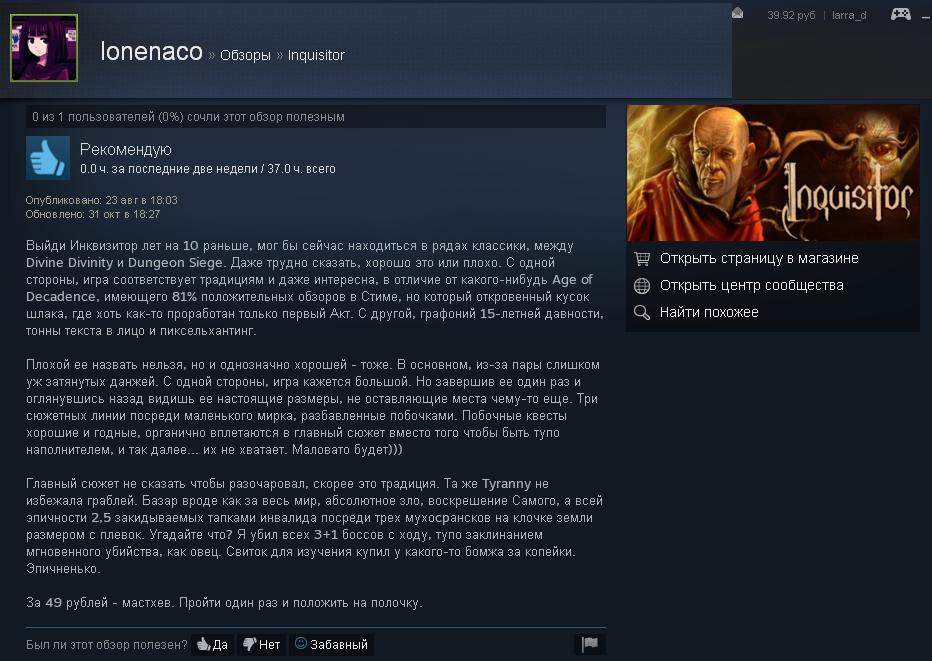
Task: Click Найти похожее link
Action: [x=709, y=313]
